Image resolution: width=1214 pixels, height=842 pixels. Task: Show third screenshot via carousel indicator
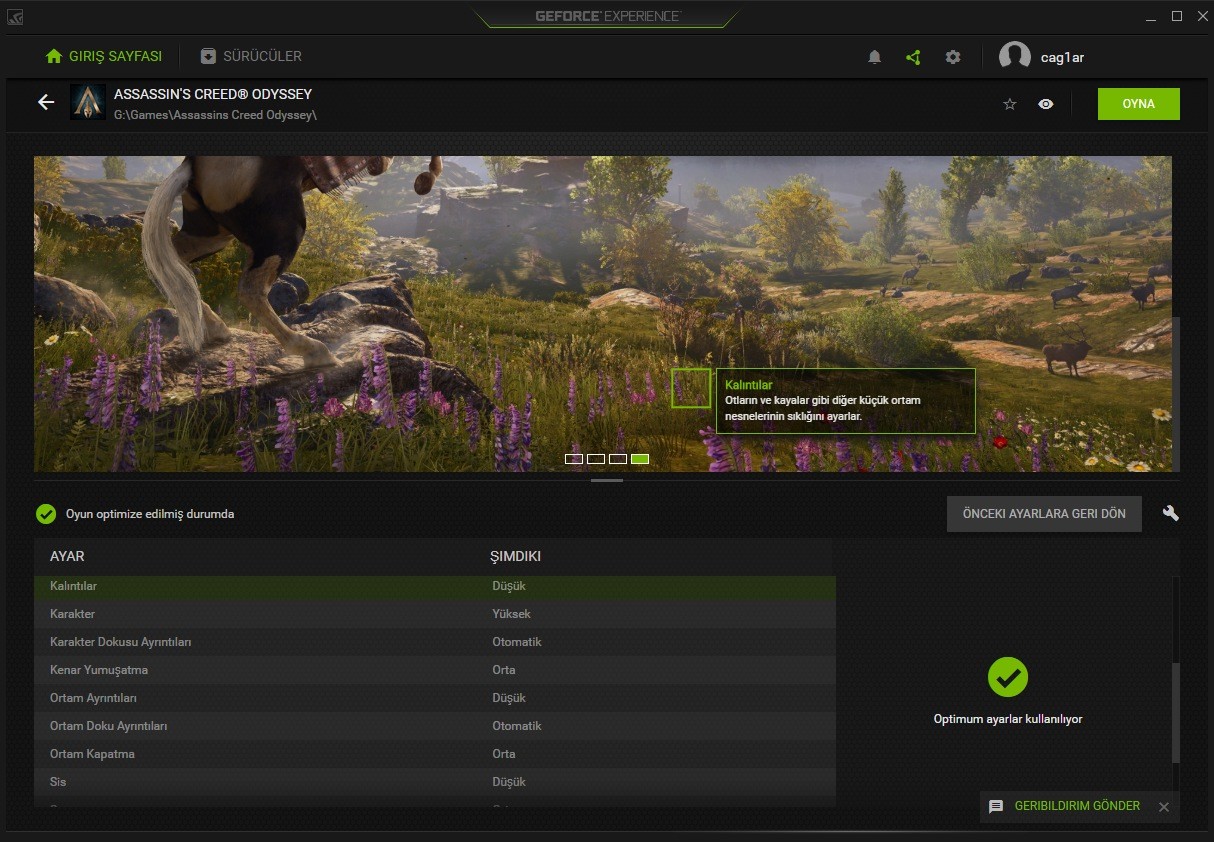click(x=618, y=459)
